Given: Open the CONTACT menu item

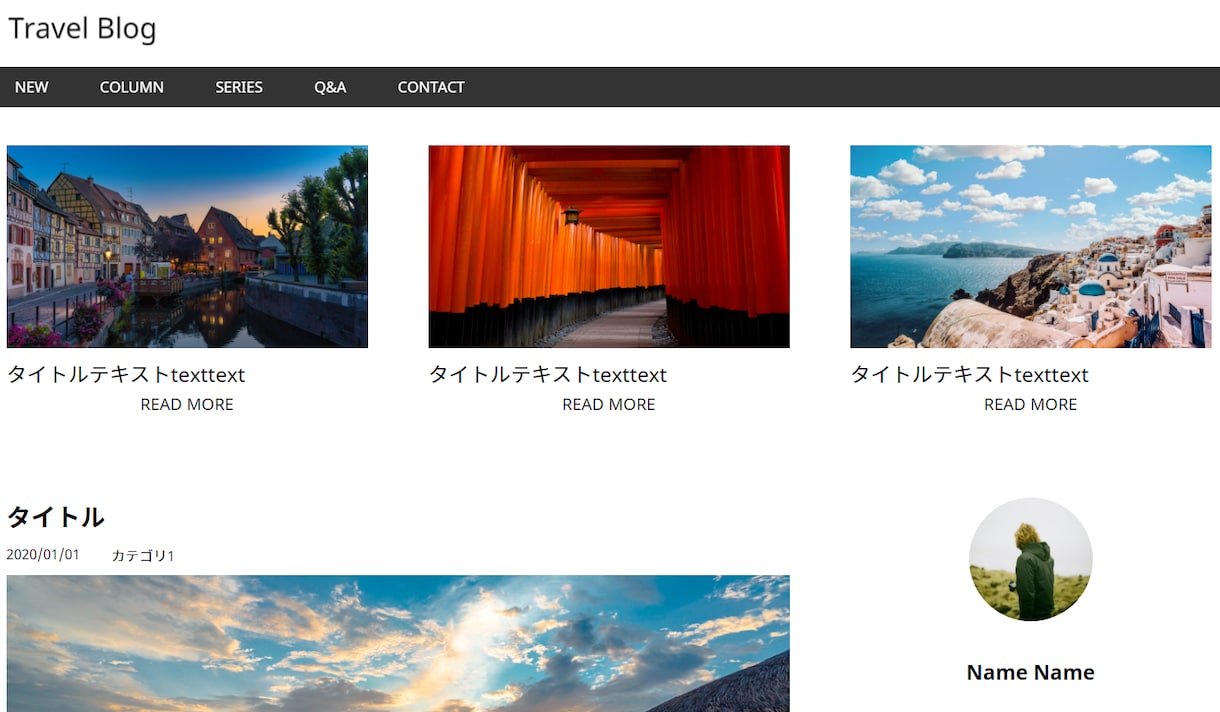Looking at the screenshot, I should (x=431, y=87).
